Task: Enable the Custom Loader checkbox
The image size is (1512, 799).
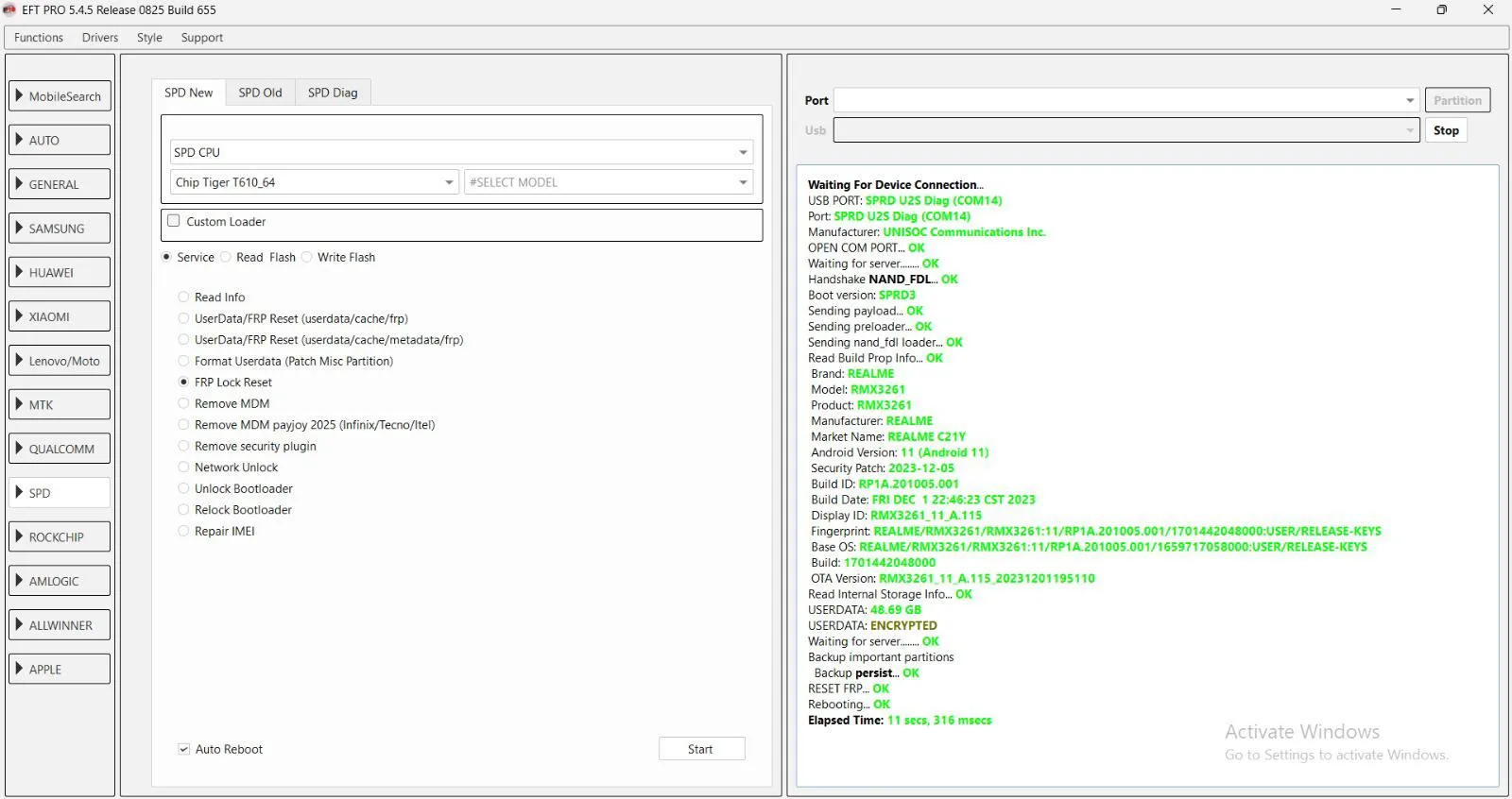Action: point(174,221)
